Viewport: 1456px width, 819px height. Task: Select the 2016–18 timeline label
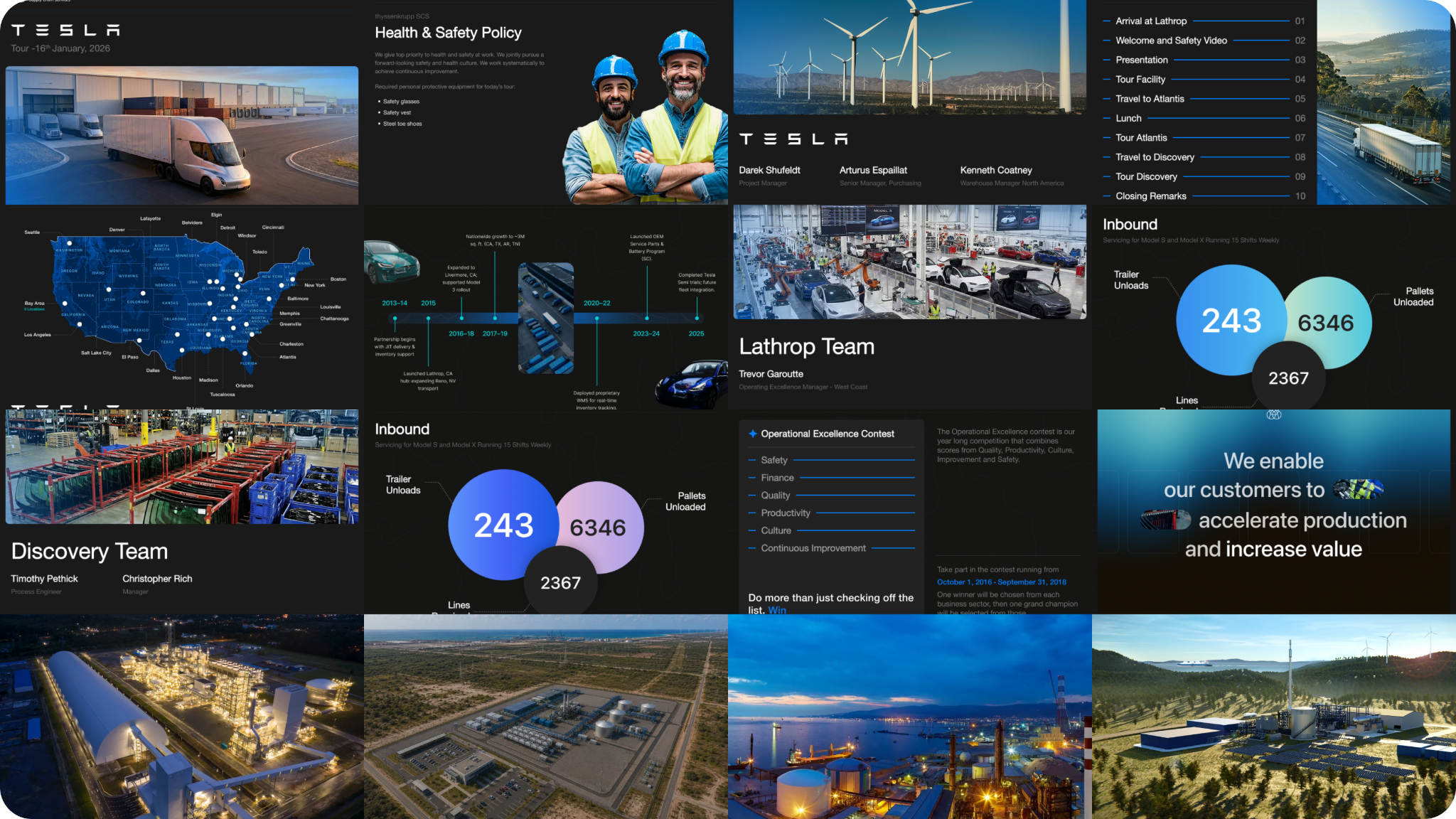click(x=461, y=333)
